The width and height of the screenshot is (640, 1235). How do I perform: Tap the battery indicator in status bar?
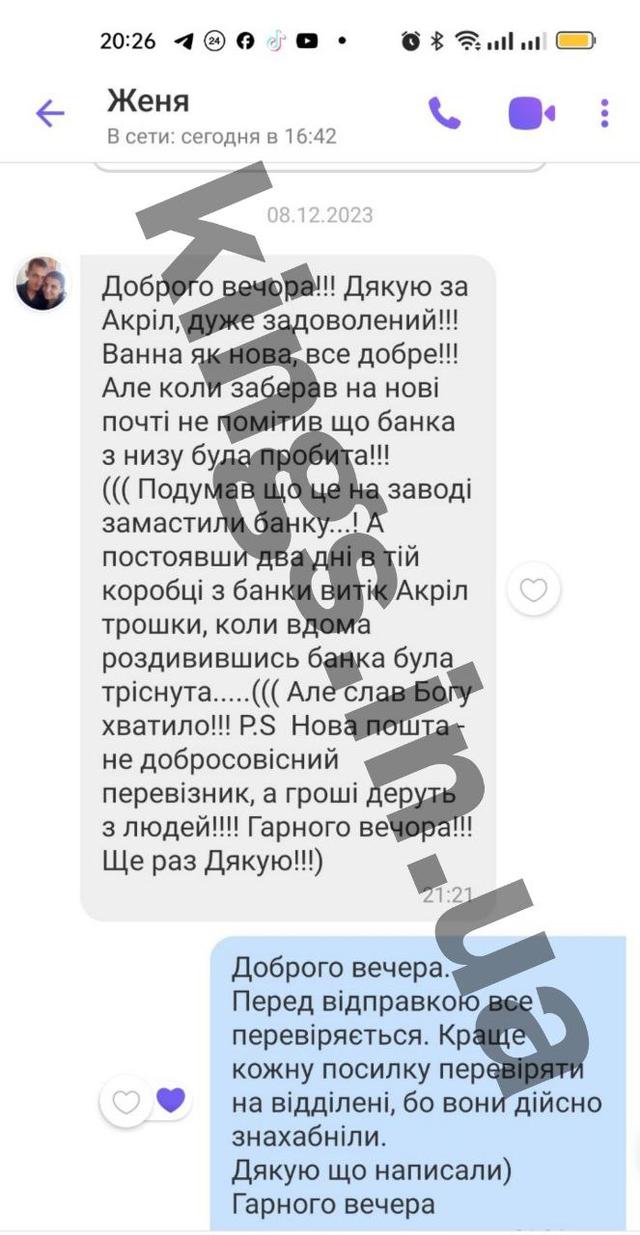(x=576, y=41)
